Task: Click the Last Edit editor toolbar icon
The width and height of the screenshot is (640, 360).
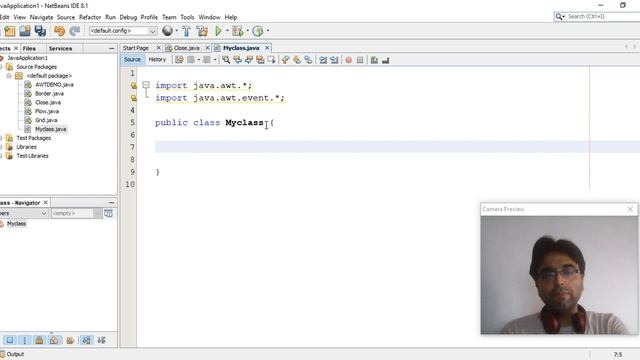Action: point(179,60)
